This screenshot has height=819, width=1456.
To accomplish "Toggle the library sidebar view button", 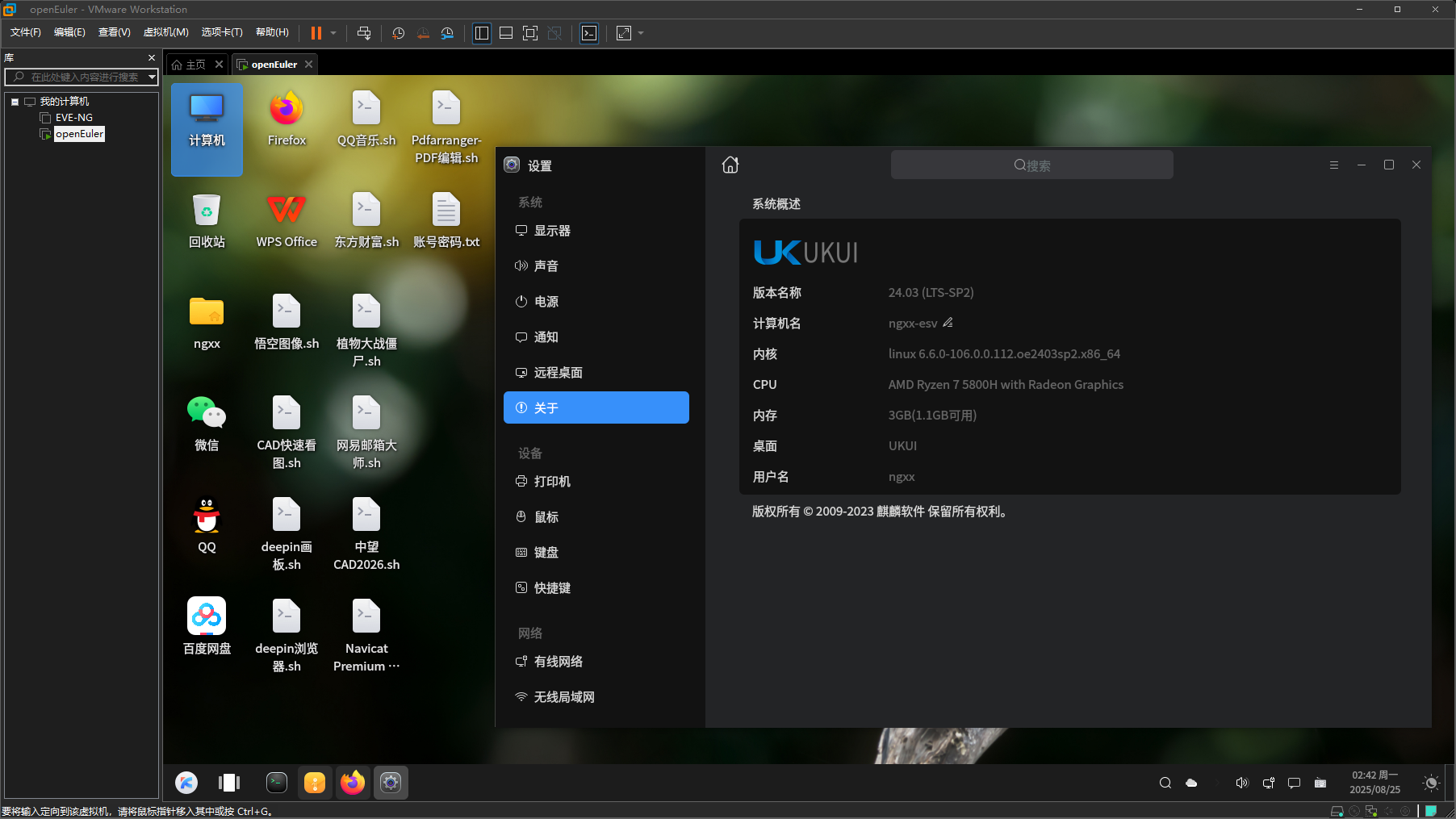I will pyautogui.click(x=482, y=33).
